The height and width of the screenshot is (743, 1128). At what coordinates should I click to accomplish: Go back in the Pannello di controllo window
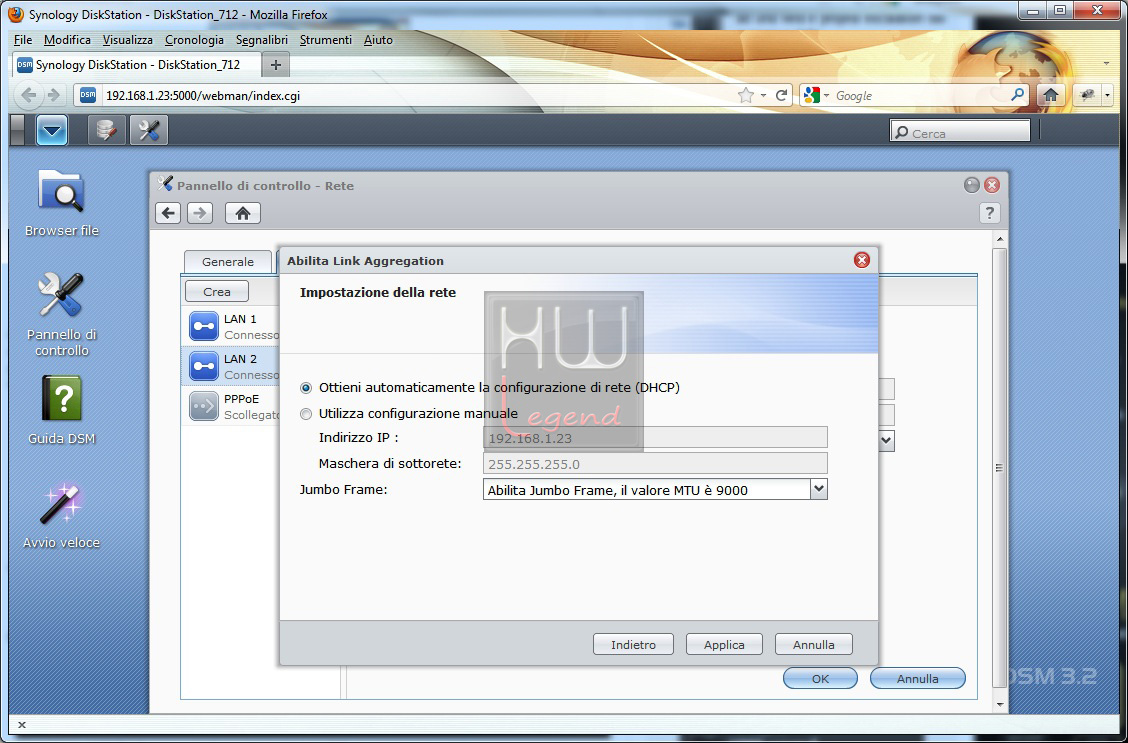168,213
